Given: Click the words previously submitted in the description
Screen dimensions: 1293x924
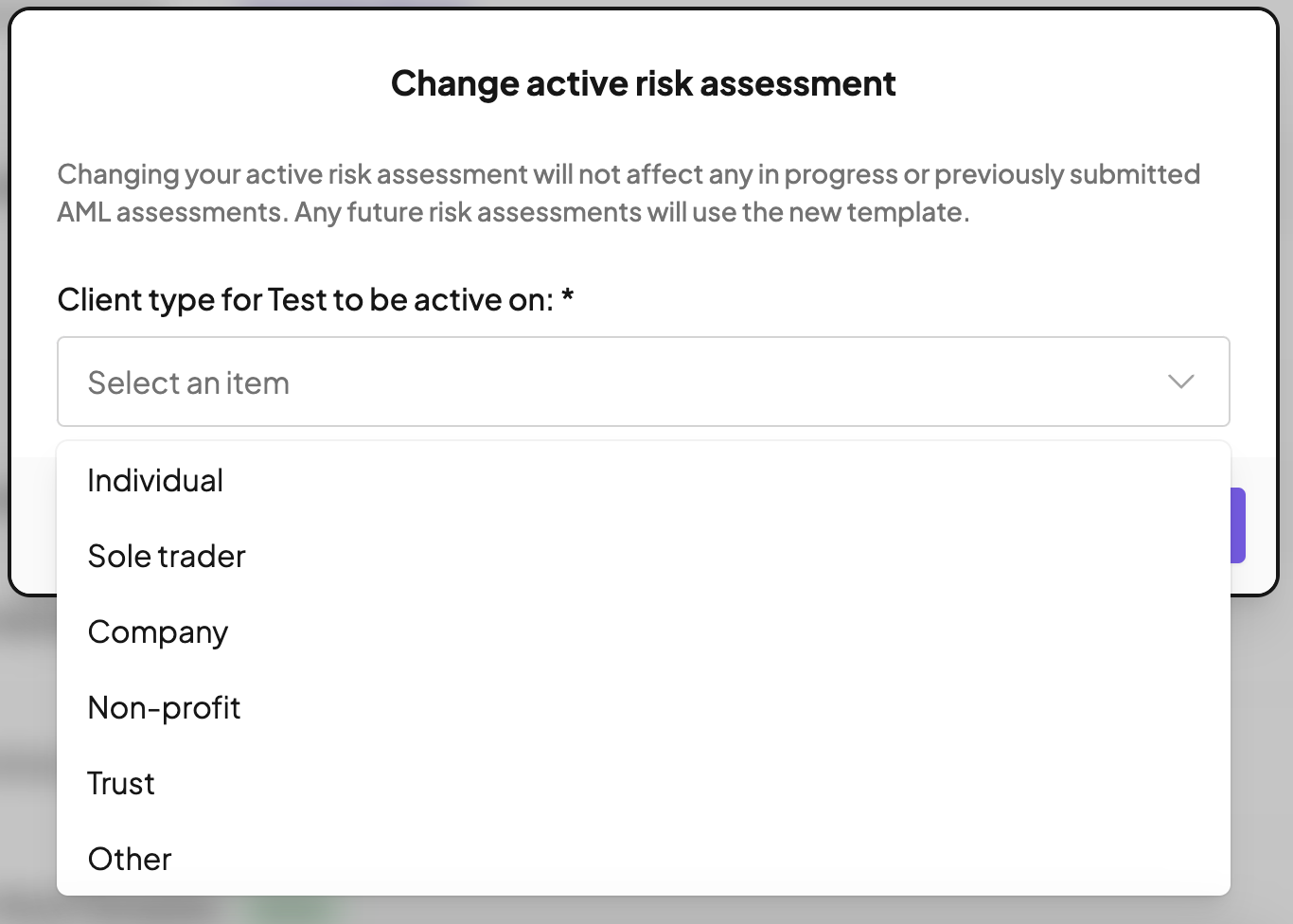Looking at the screenshot, I should 1067,174.
